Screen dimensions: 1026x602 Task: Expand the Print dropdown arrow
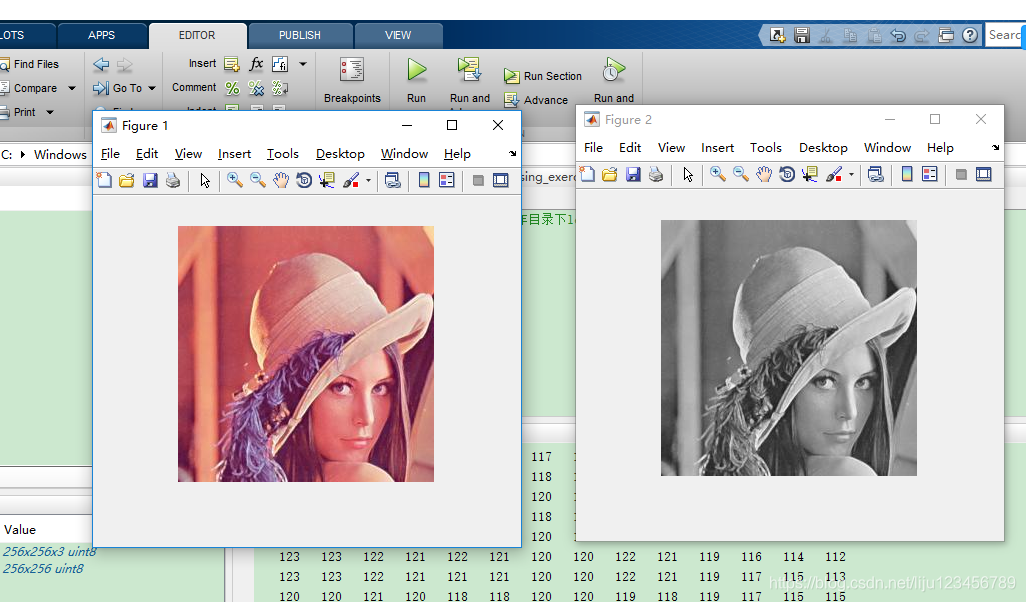(x=50, y=113)
